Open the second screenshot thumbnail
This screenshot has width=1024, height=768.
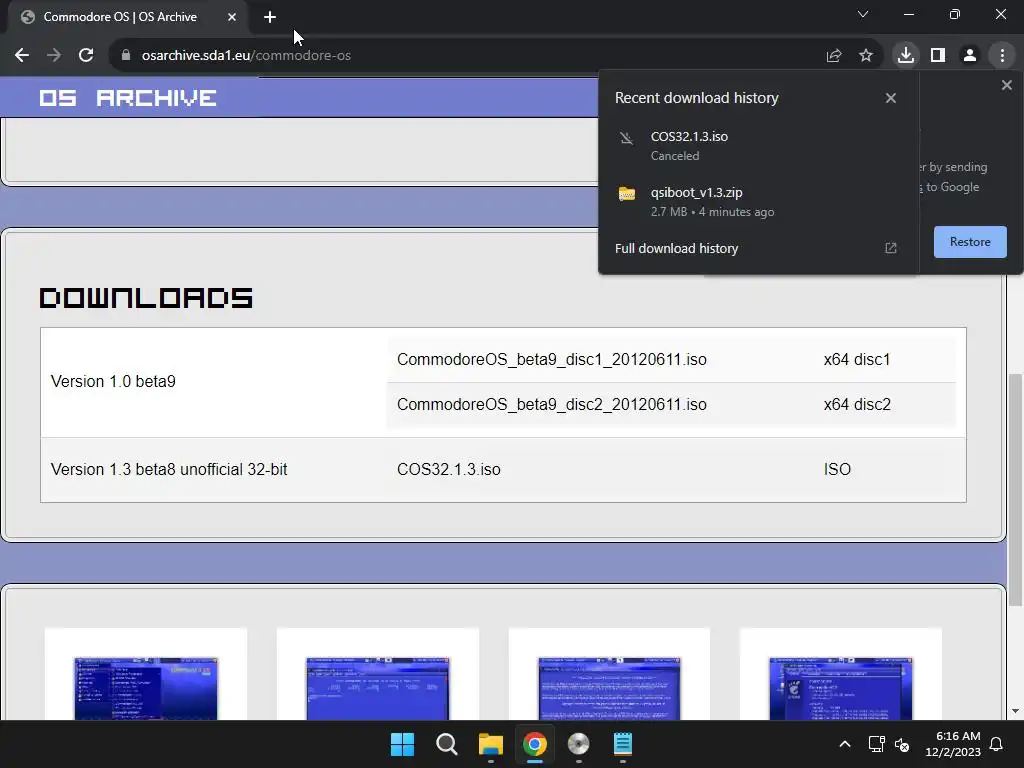[377, 688]
